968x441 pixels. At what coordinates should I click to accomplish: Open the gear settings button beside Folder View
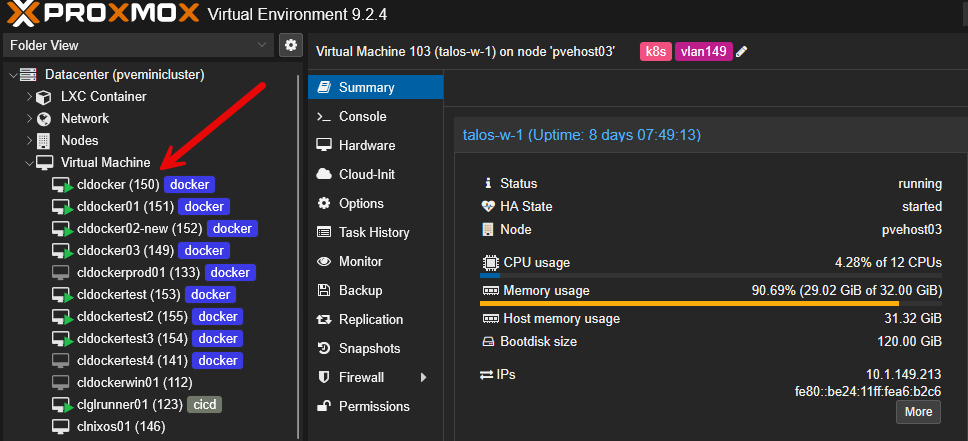pos(291,45)
